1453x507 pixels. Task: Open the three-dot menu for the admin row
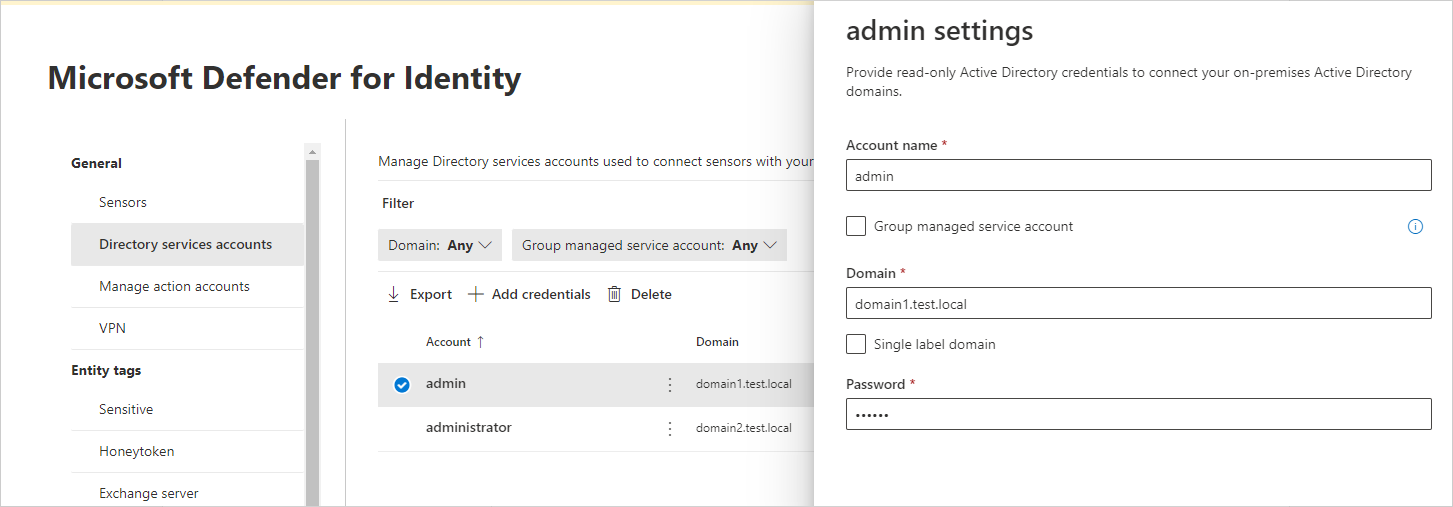[670, 384]
